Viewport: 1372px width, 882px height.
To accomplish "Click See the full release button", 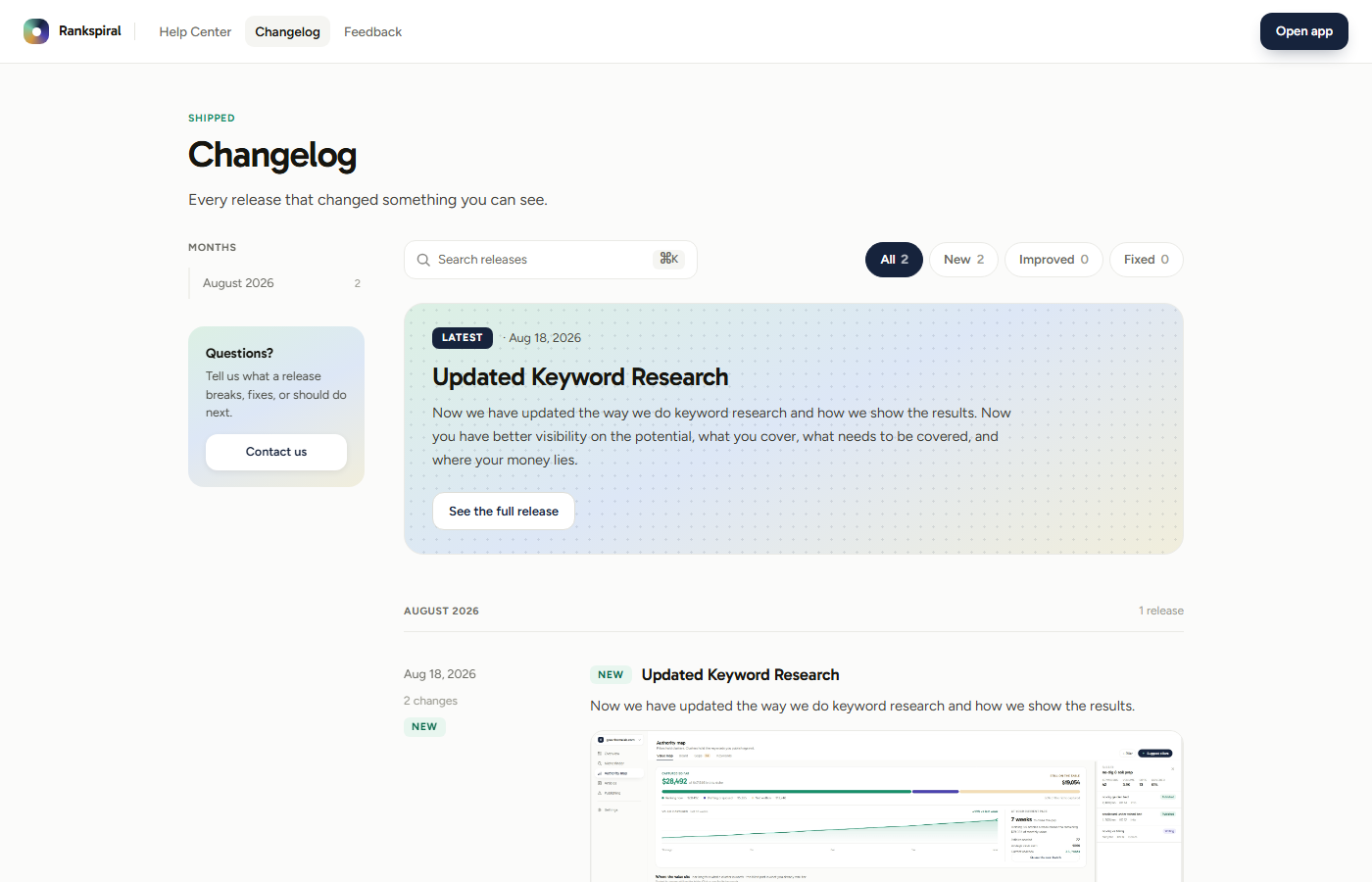I will 504,512.
